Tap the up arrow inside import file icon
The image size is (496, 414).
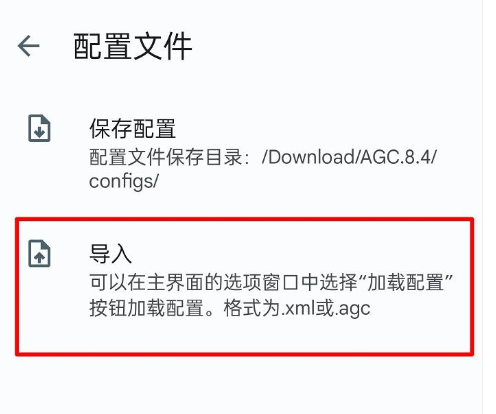pyautogui.click(x=39, y=257)
